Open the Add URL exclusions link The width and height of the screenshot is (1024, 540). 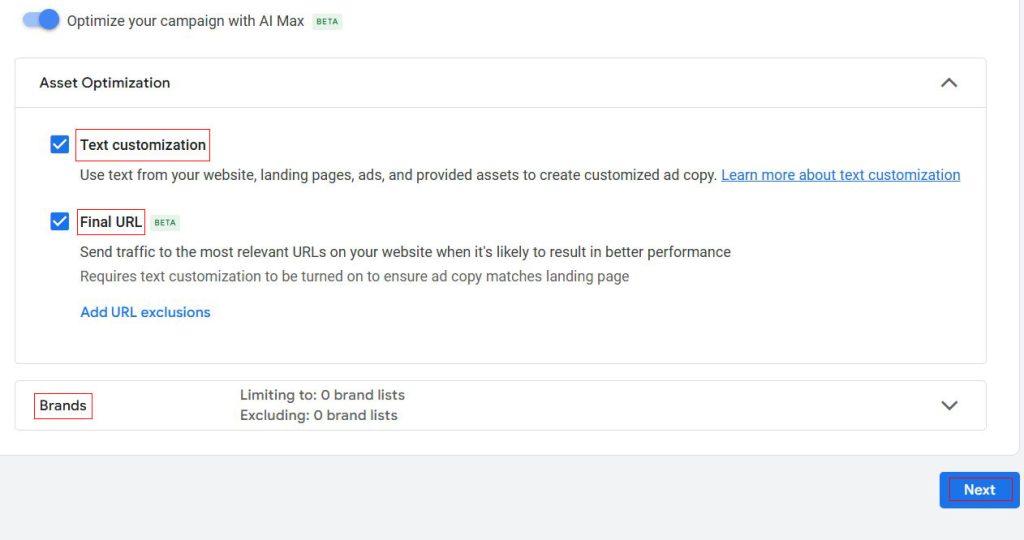pos(145,312)
